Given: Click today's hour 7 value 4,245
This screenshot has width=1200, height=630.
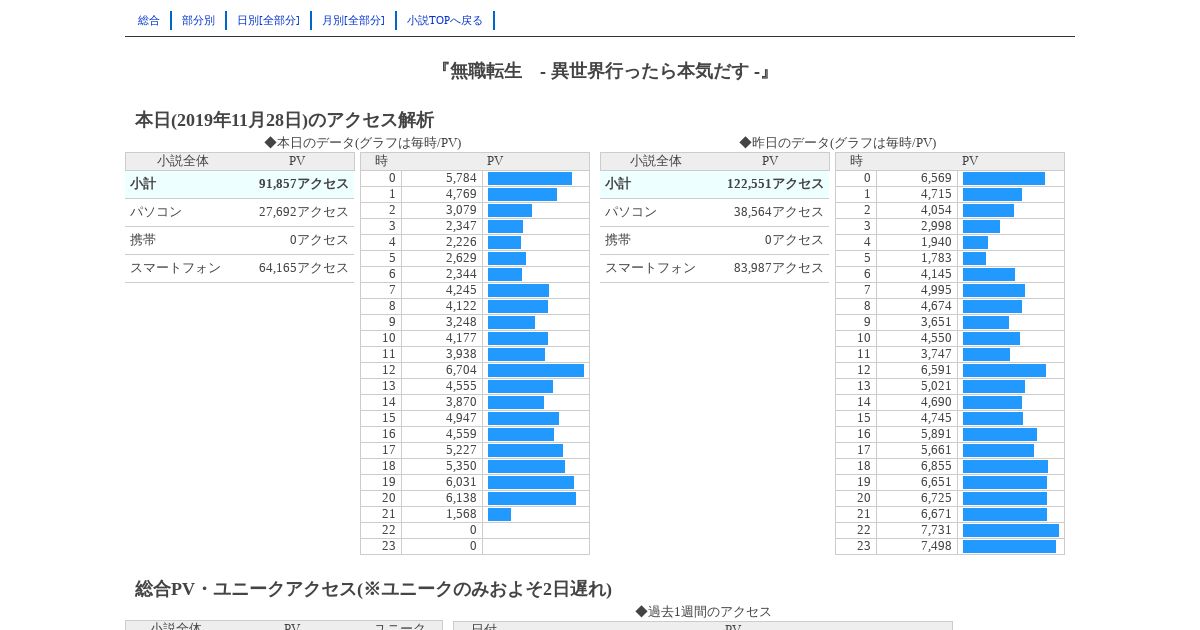Looking at the screenshot, I should pyautogui.click(x=461, y=290).
